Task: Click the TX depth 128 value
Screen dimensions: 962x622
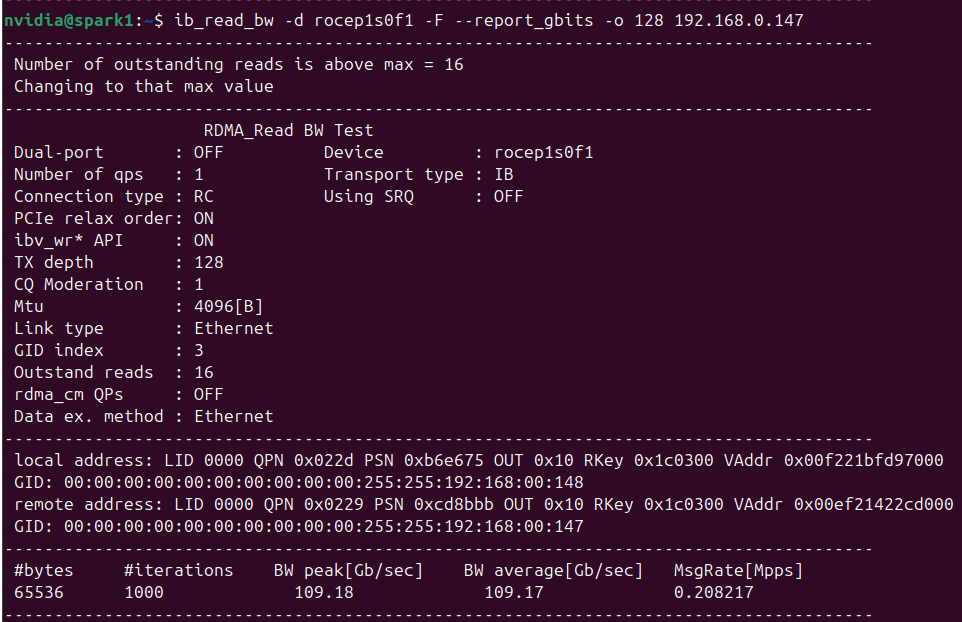Action: click(x=209, y=263)
